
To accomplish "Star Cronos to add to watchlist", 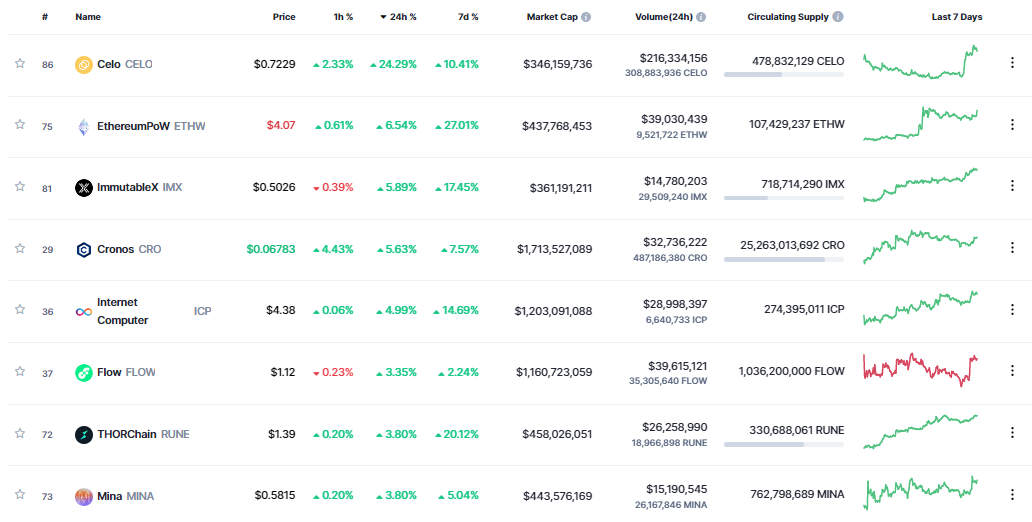I will [20, 248].
